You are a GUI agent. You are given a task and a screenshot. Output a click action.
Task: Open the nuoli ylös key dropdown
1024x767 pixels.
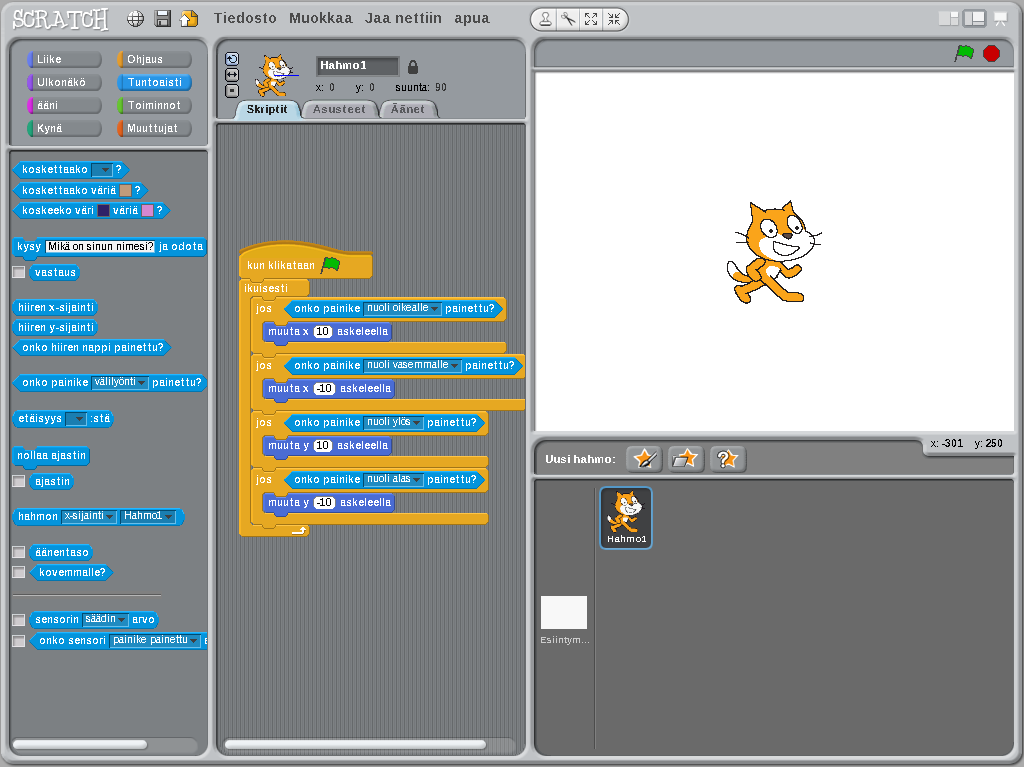point(393,423)
